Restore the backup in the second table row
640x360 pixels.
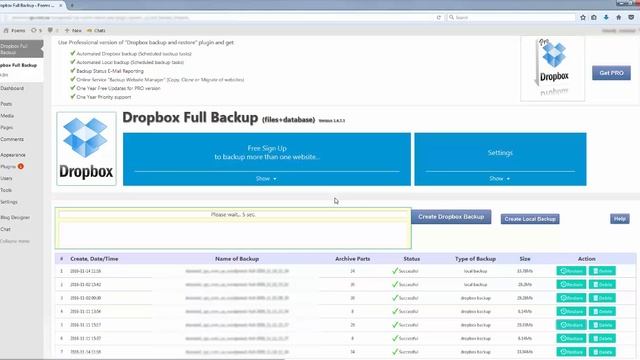click(x=571, y=284)
